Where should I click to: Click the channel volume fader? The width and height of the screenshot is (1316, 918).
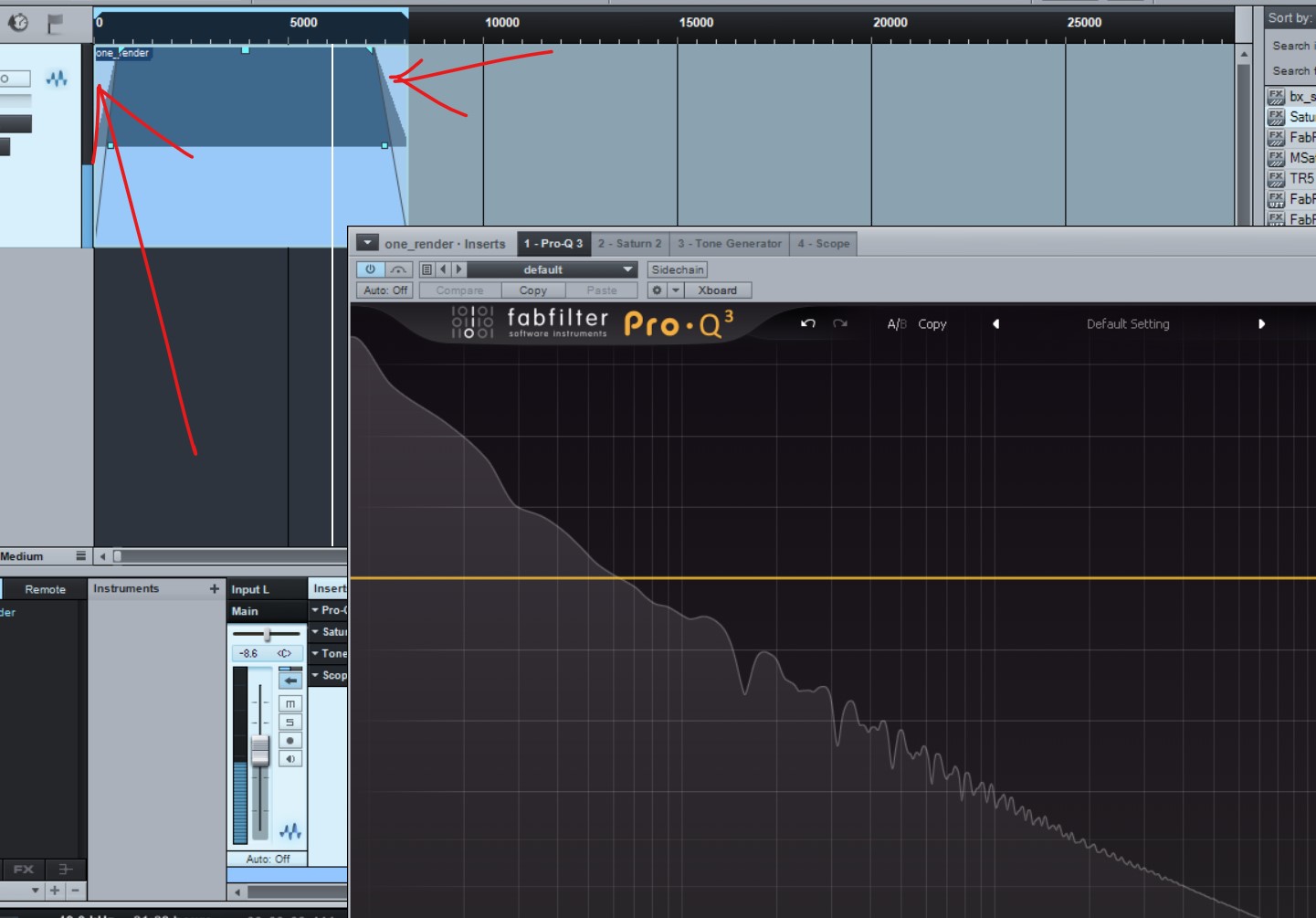[x=260, y=751]
